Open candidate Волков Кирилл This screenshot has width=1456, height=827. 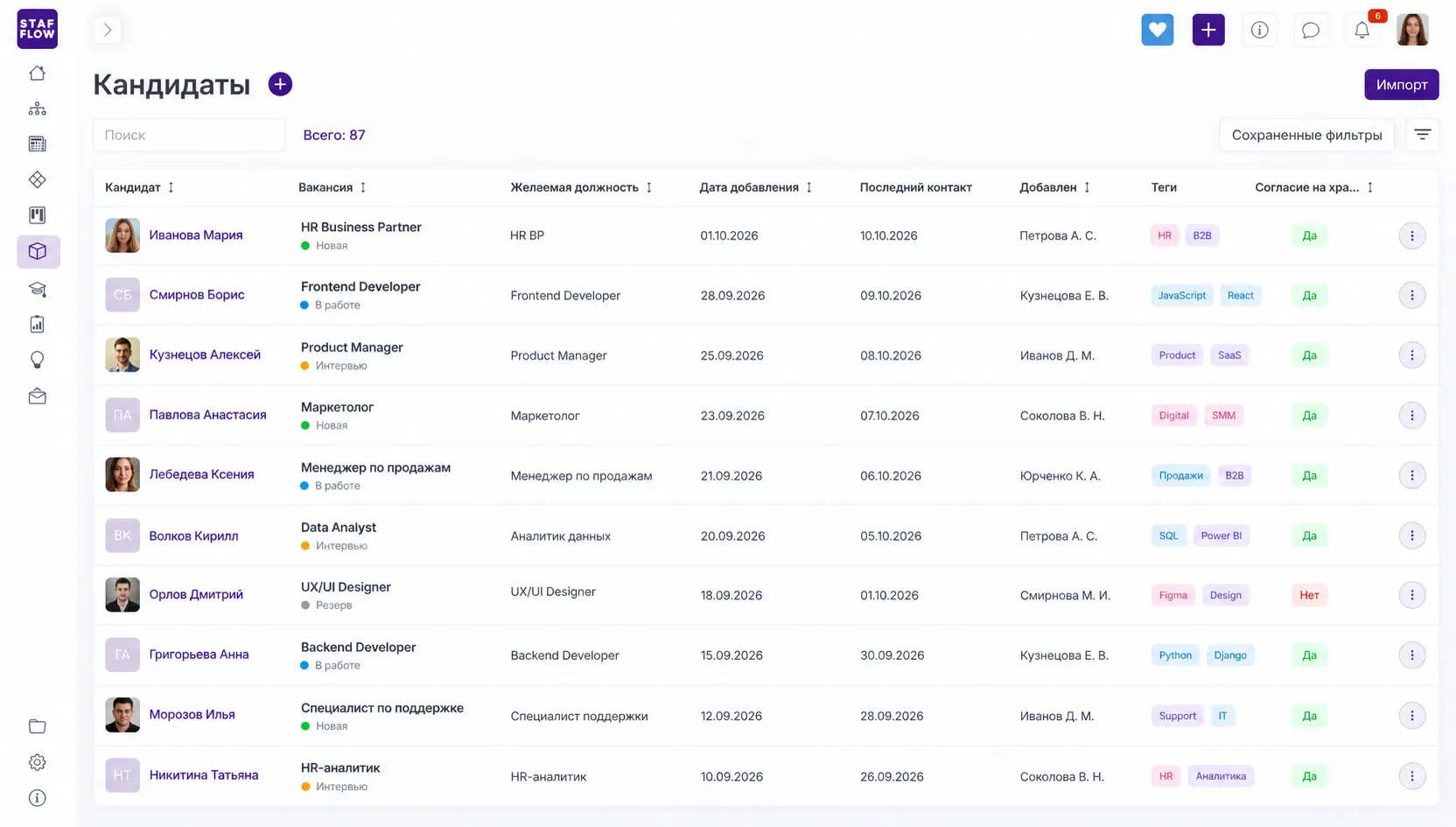point(193,536)
